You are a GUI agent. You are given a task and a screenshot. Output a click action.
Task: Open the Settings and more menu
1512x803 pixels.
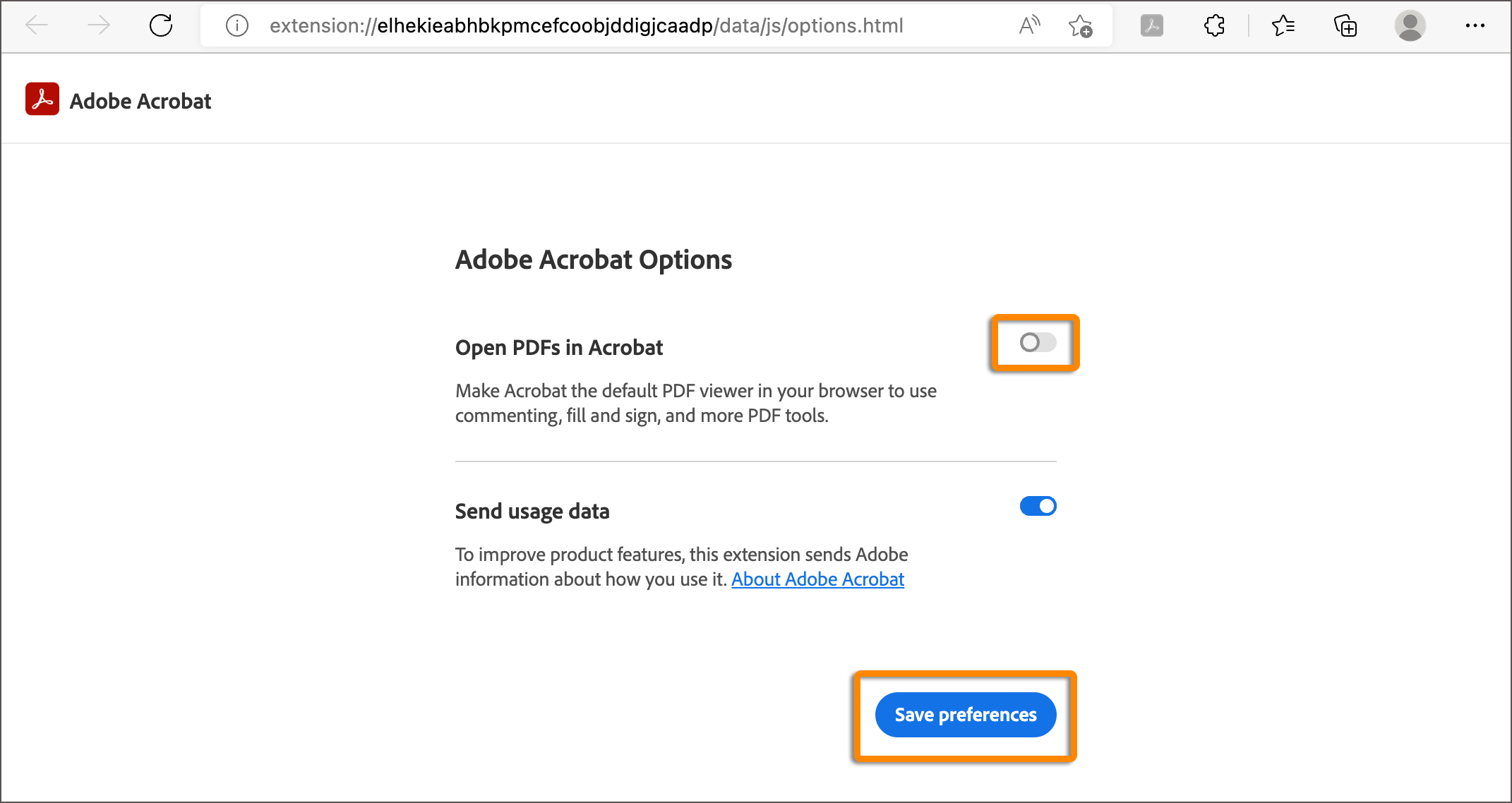pyautogui.click(x=1475, y=25)
